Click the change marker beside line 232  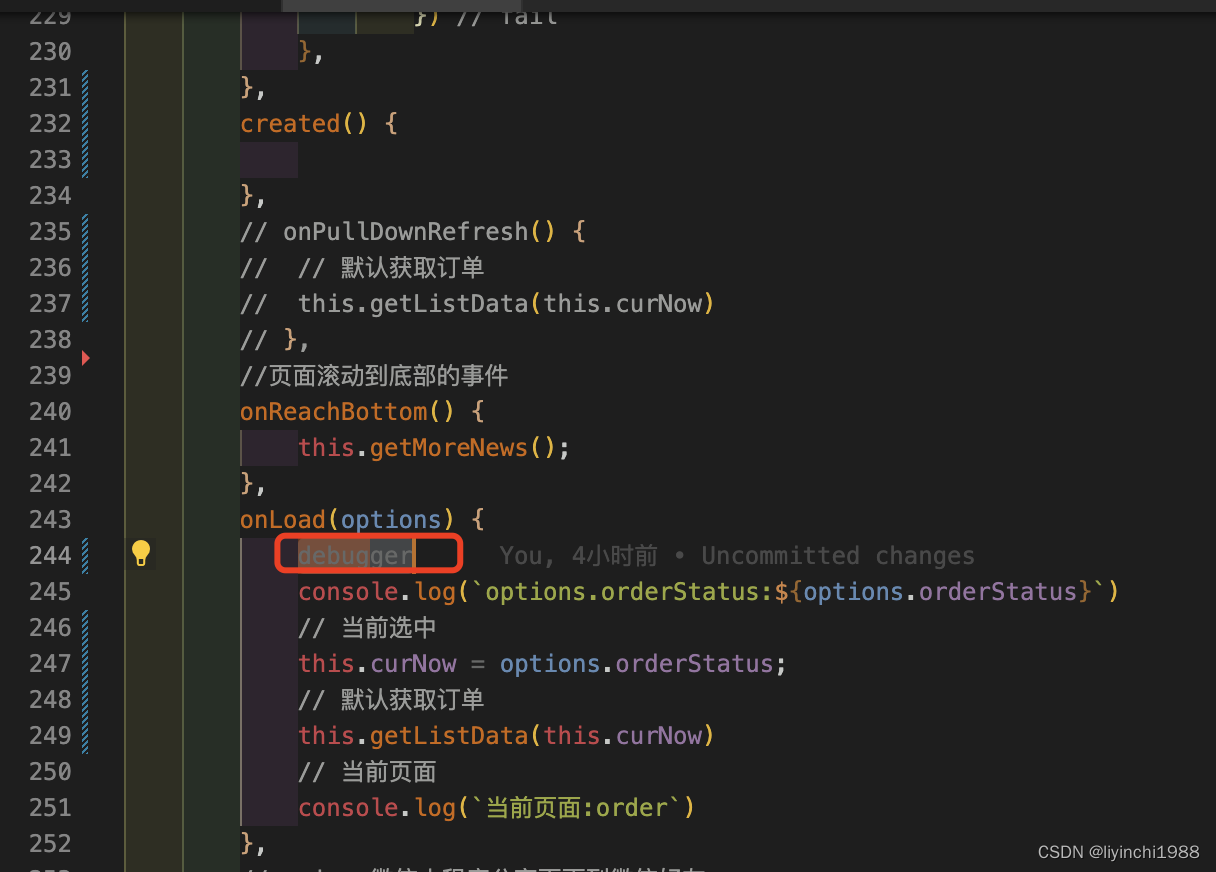coord(85,123)
